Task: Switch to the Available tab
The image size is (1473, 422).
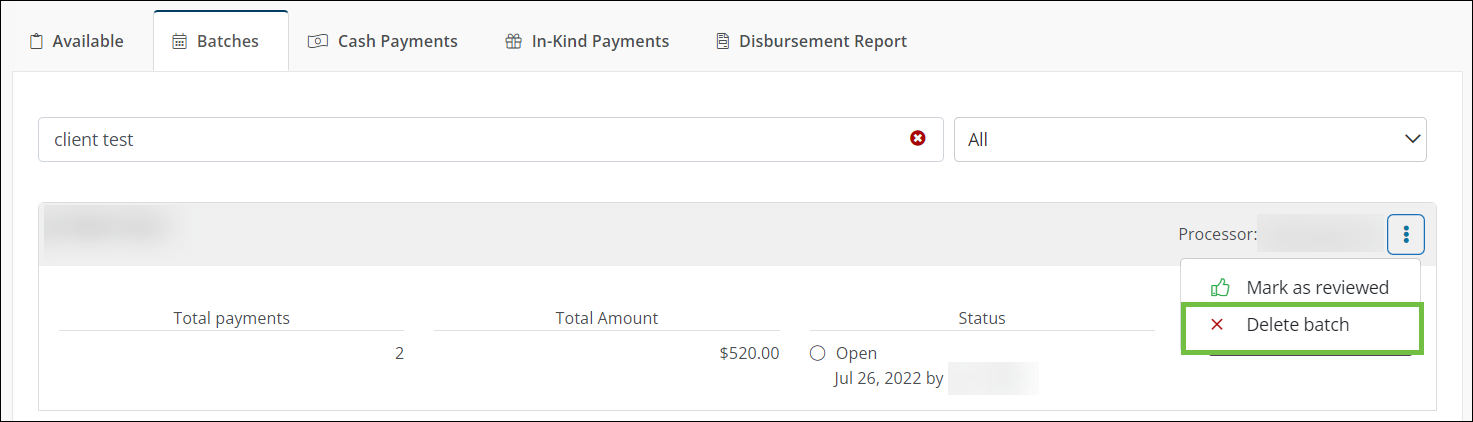Action: click(78, 41)
